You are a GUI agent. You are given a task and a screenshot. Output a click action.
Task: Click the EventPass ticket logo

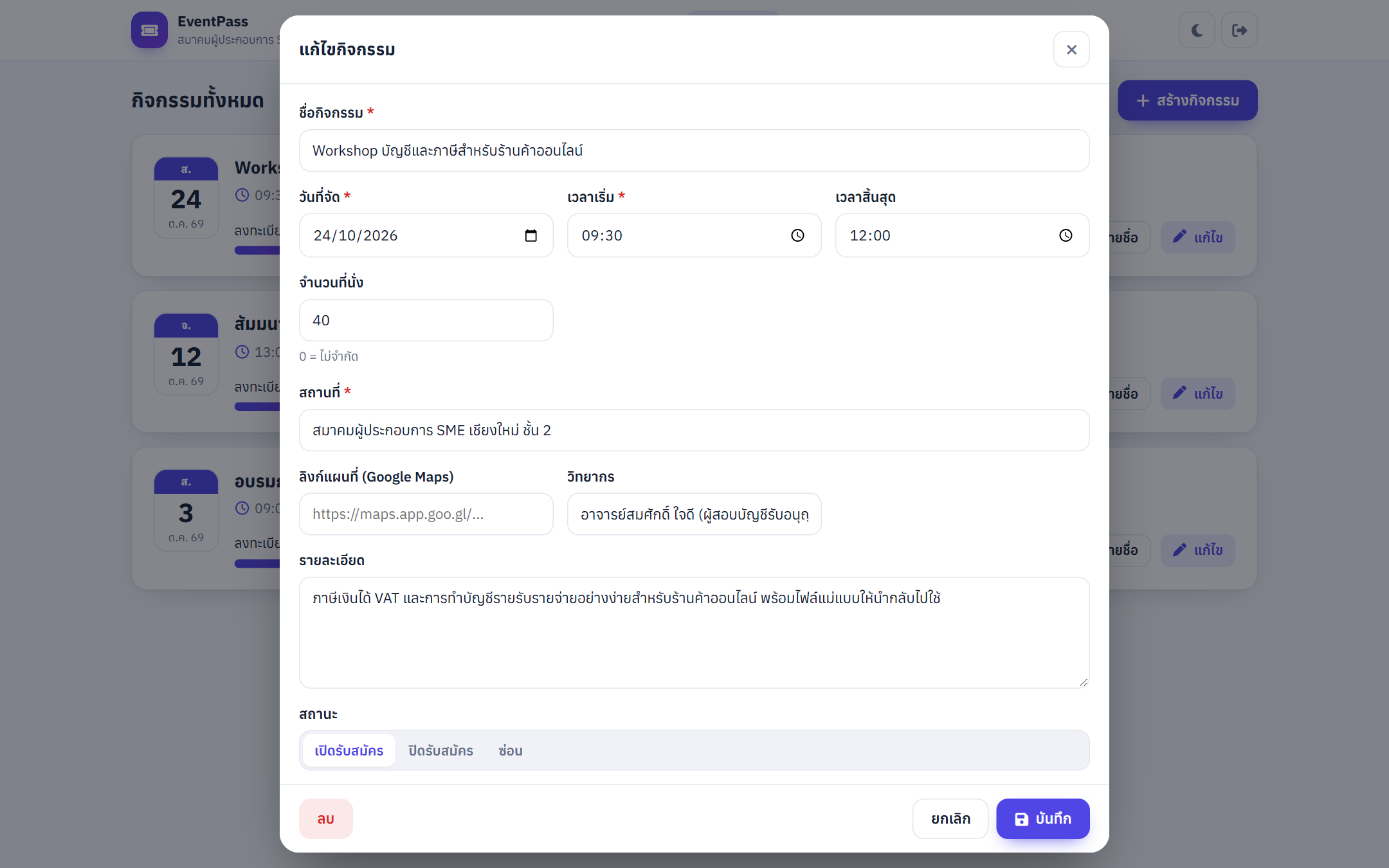pyautogui.click(x=149, y=30)
